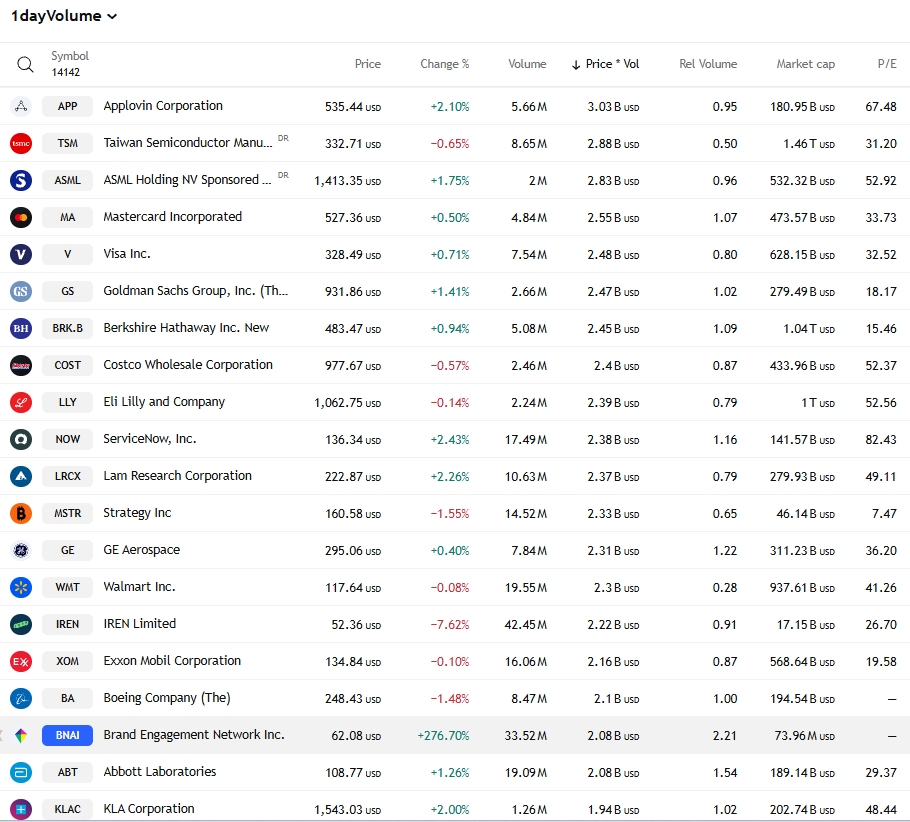The image size is (910, 822).
Task: Click BNAI's +276.70% change value
Action: (x=443, y=736)
